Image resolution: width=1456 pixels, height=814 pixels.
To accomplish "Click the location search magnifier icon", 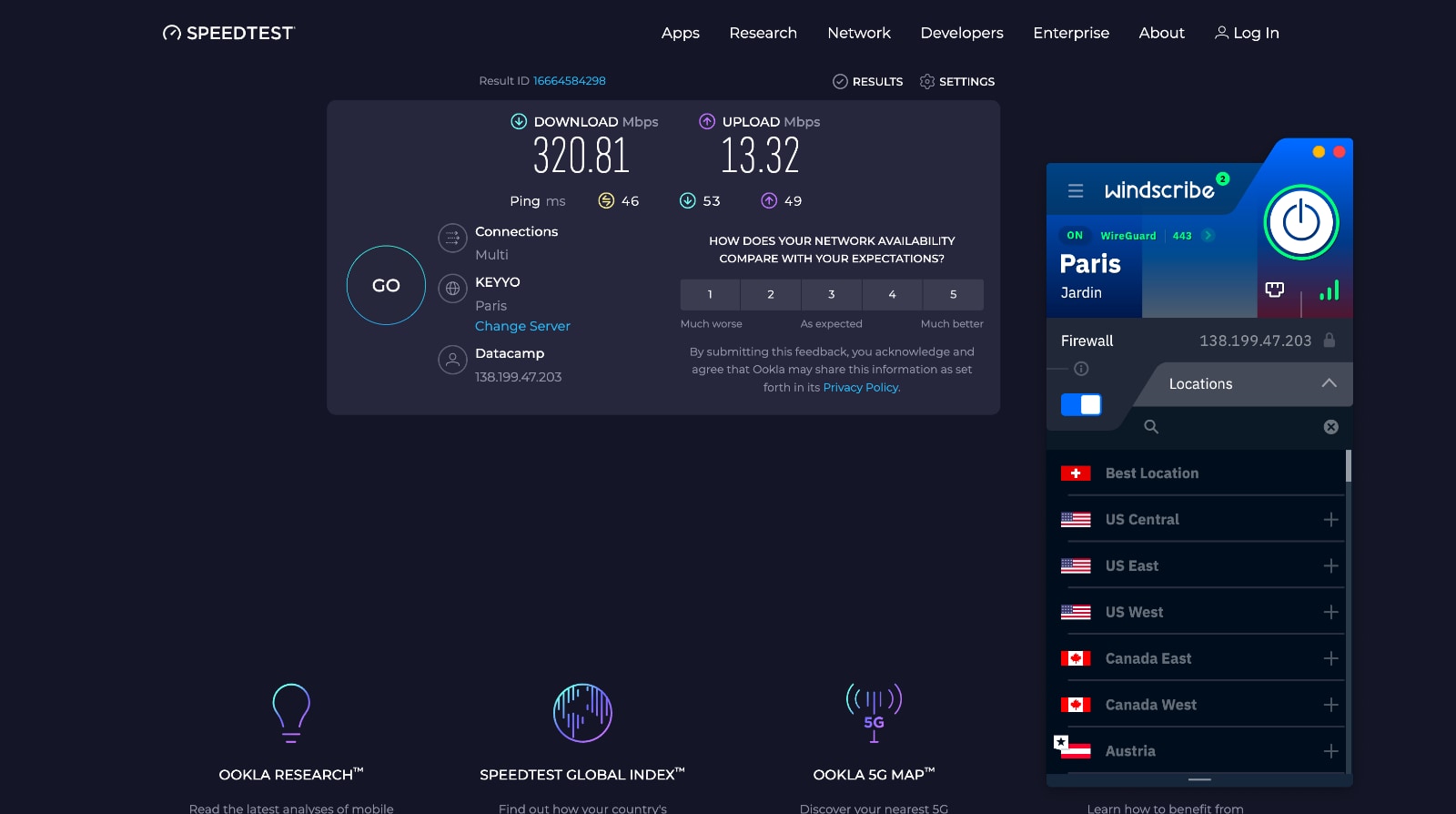I will 1151,426.
